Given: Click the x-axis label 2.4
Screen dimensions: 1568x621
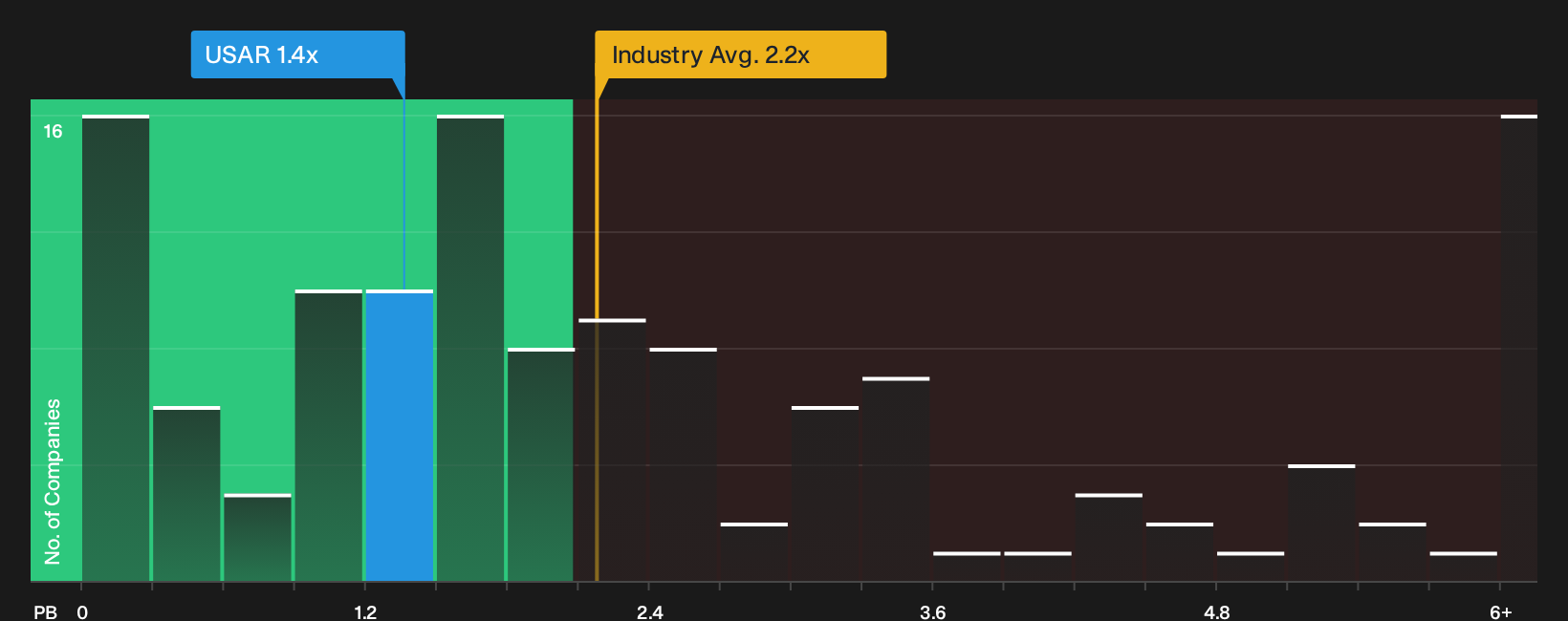Looking at the screenshot, I should pyautogui.click(x=650, y=611).
